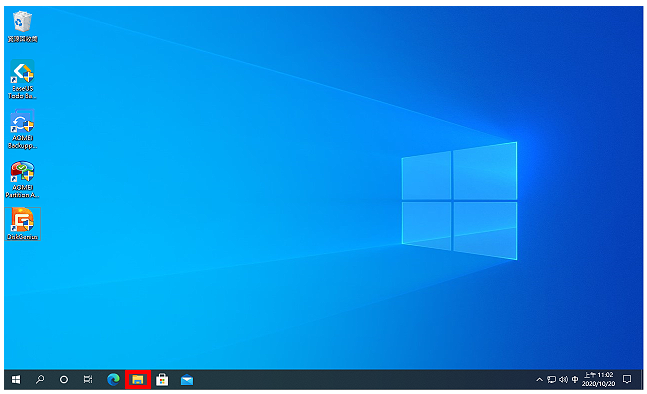Toggle the Chinese IME input indicator
This screenshot has height=394, width=647.
[x=575, y=380]
